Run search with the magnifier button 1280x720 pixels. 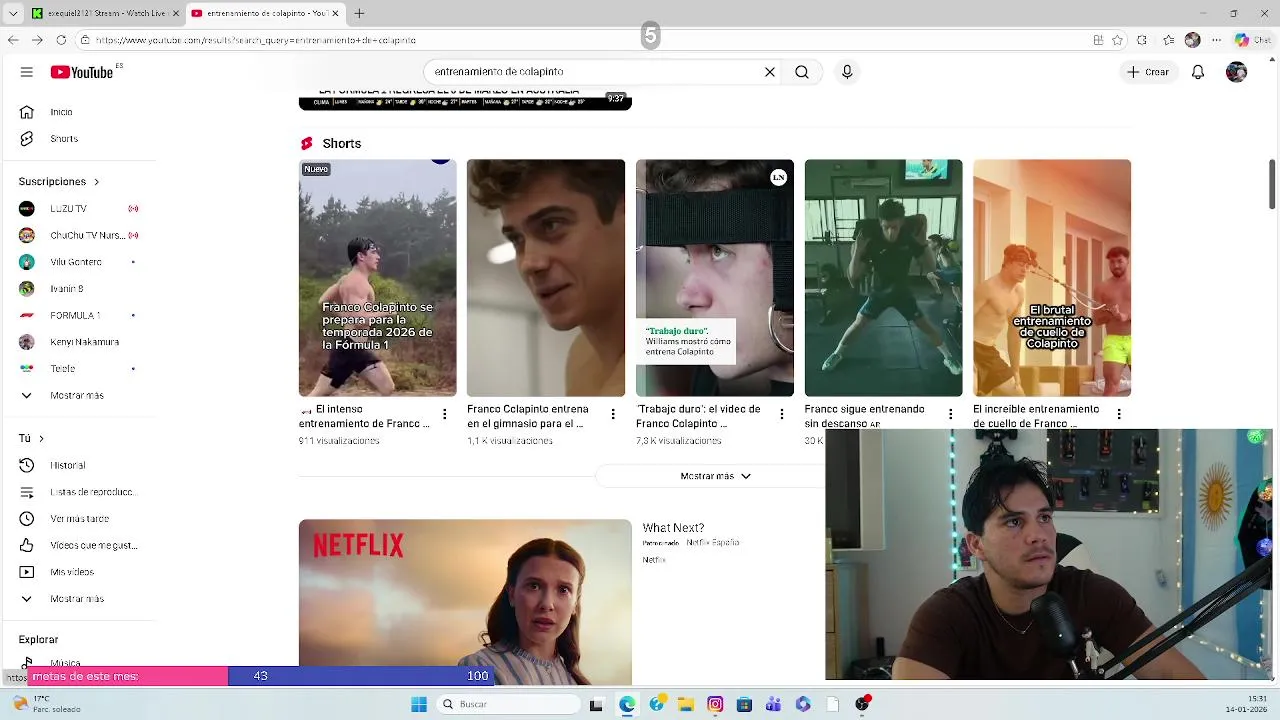point(802,72)
